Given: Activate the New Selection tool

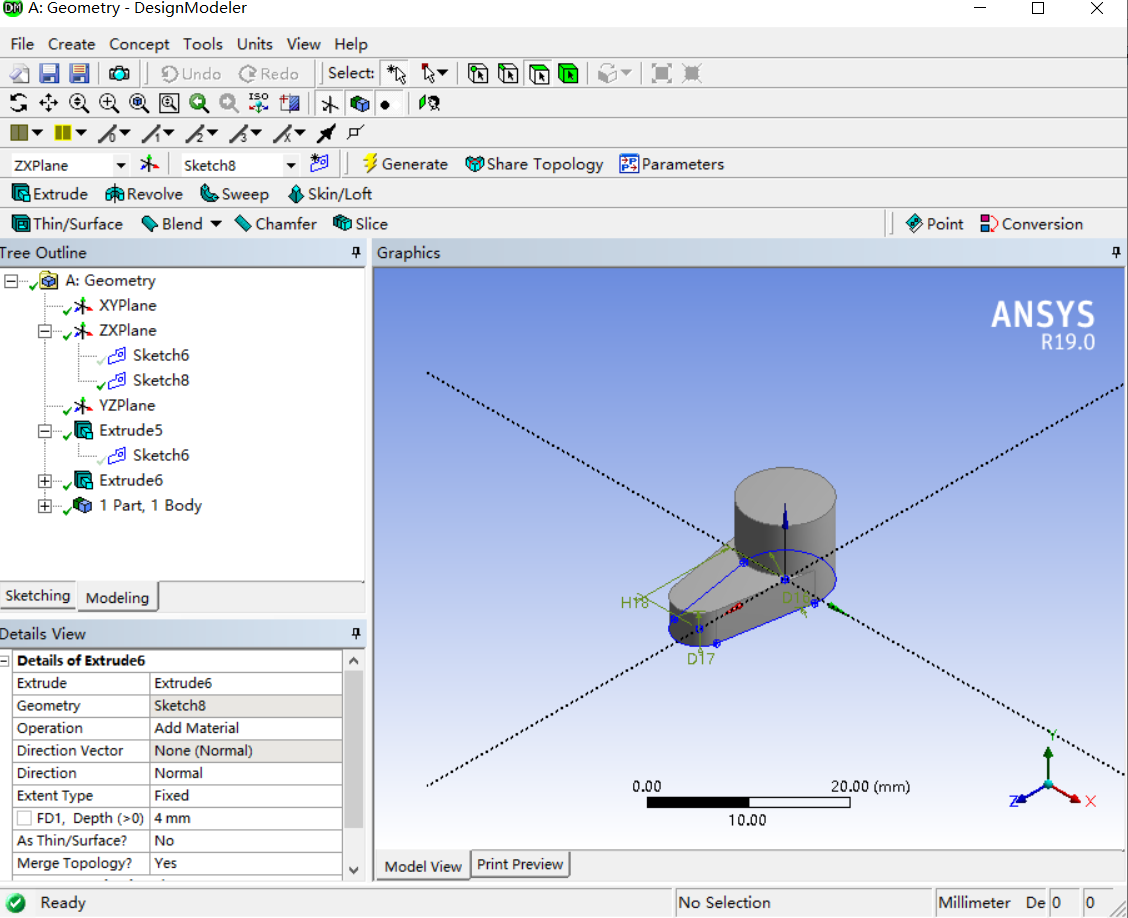Looking at the screenshot, I should 396,73.
